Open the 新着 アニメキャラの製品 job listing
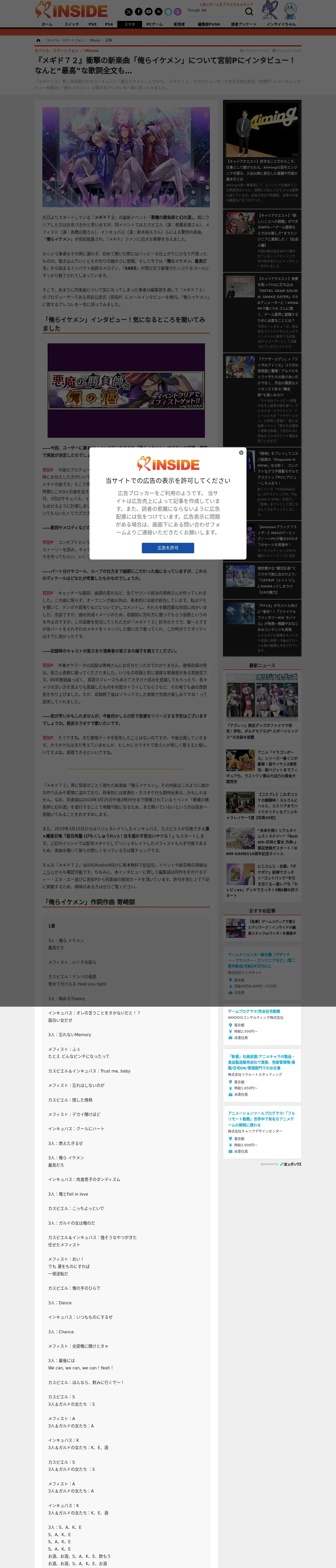 click(262, 1076)
